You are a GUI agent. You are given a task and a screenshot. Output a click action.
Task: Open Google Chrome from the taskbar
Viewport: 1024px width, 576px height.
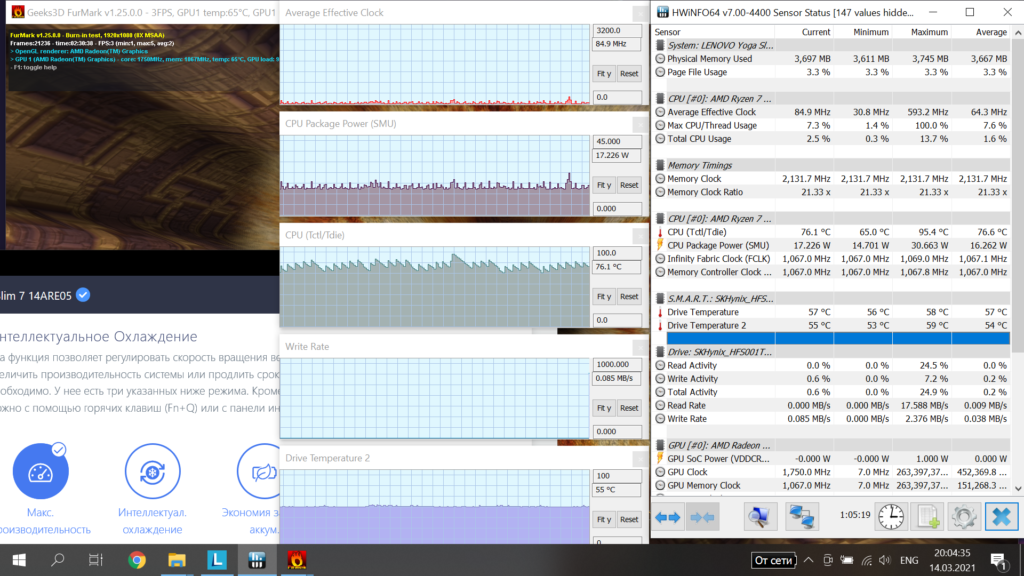136,560
